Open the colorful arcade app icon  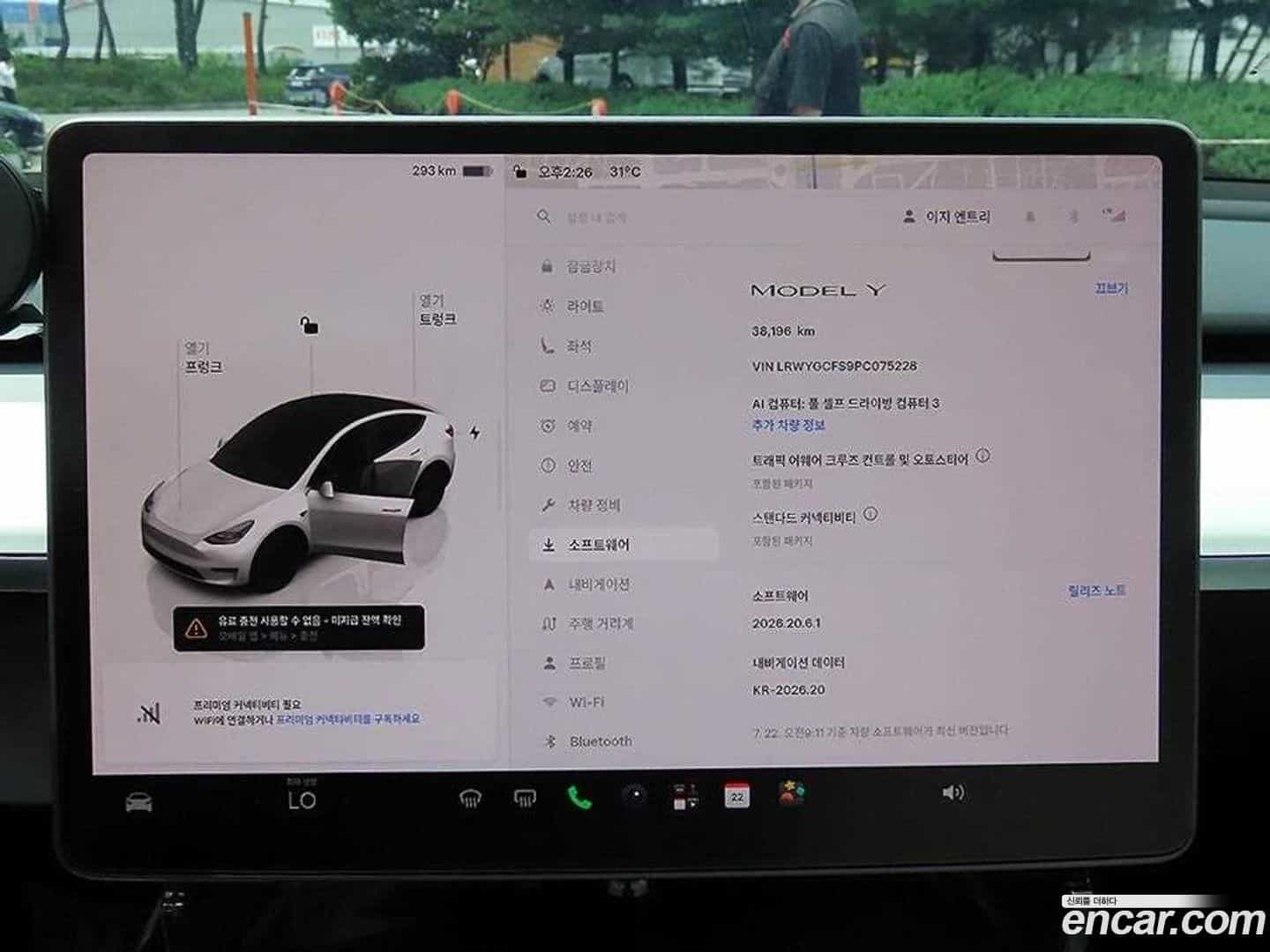[x=791, y=793]
